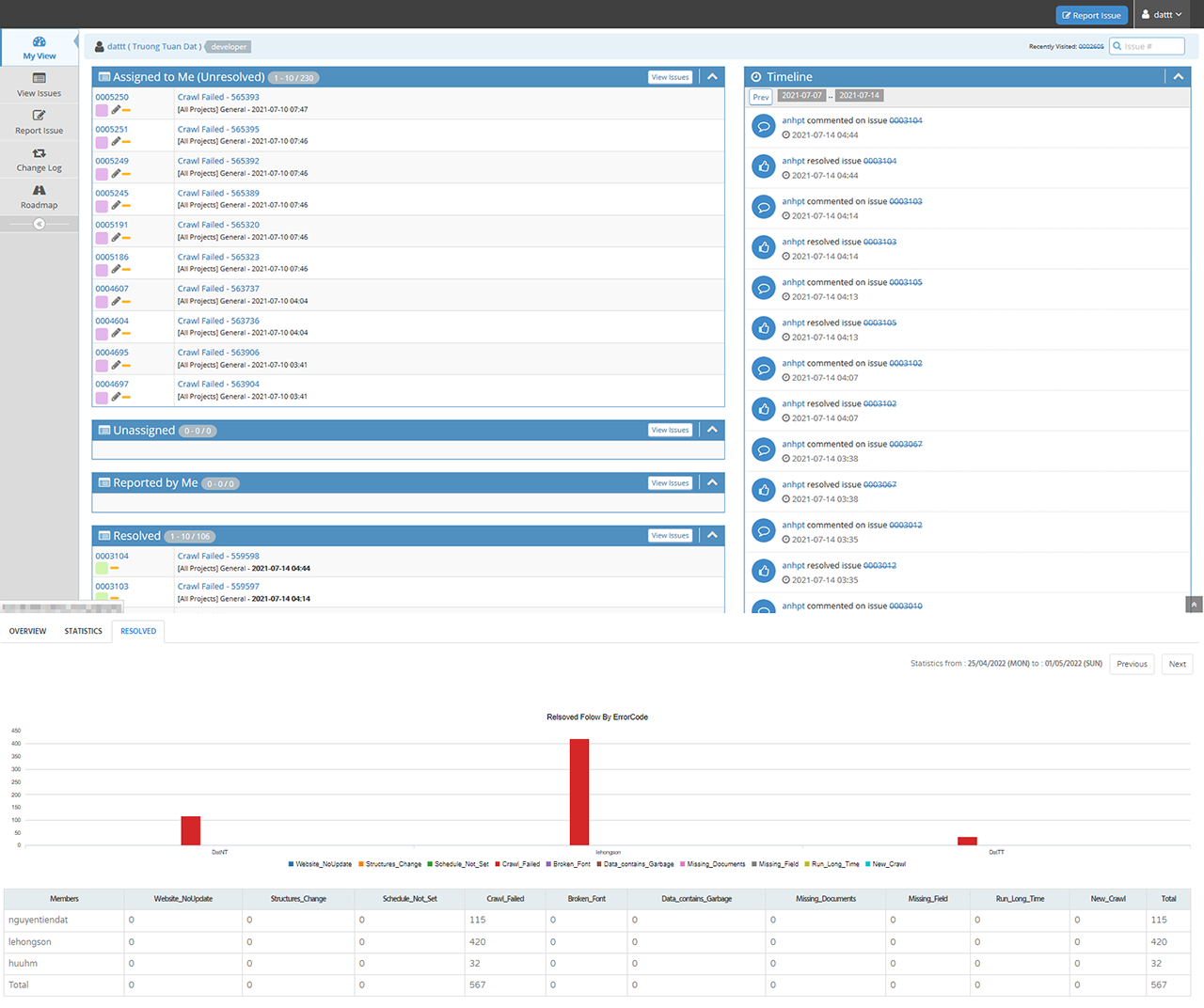1204x1008 pixels.
Task: Focus the Issue # search field
Action: coord(1151,46)
